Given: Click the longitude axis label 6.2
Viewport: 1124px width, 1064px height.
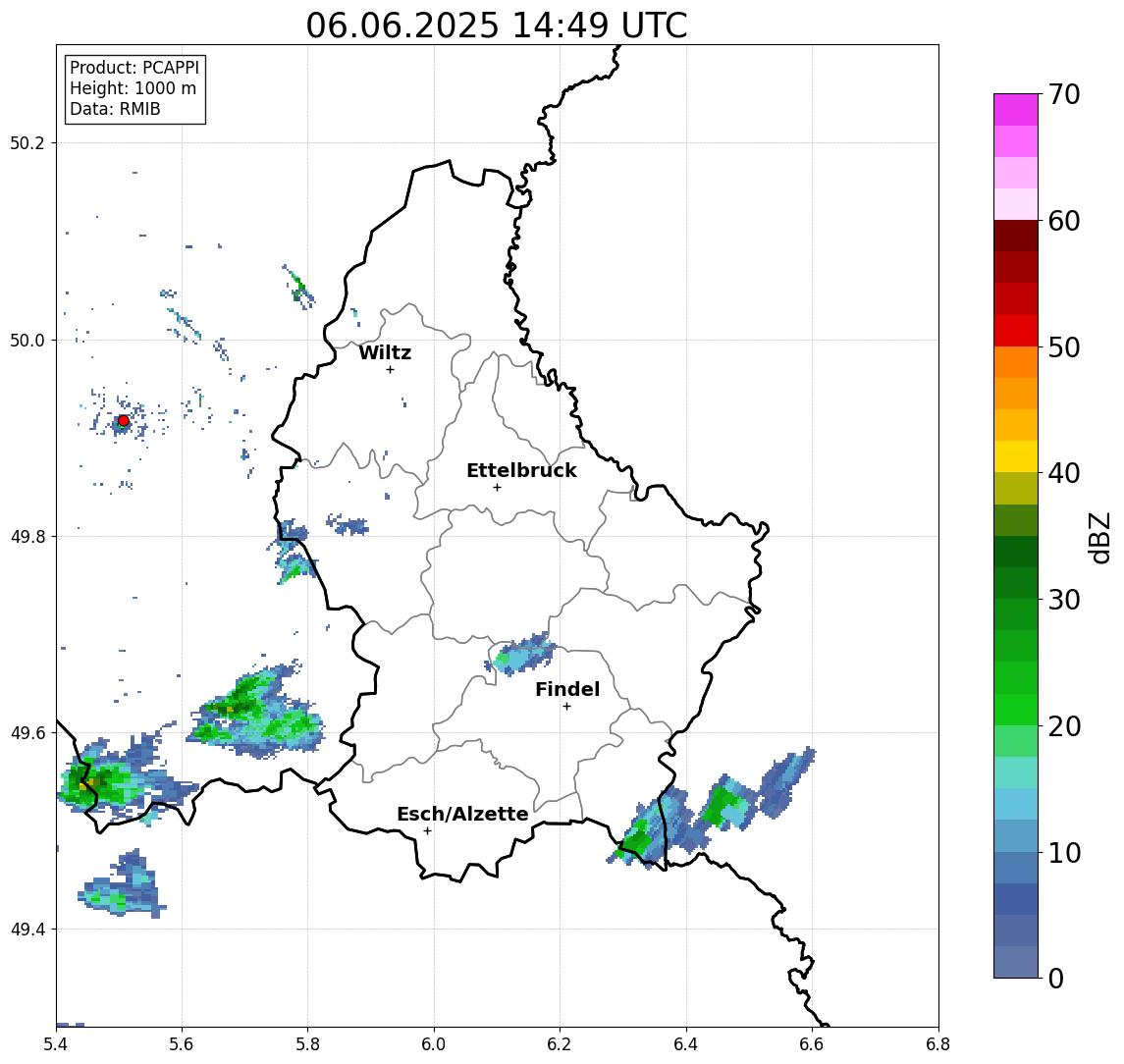Looking at the screenshot, I should click(x=561, y=1044).
